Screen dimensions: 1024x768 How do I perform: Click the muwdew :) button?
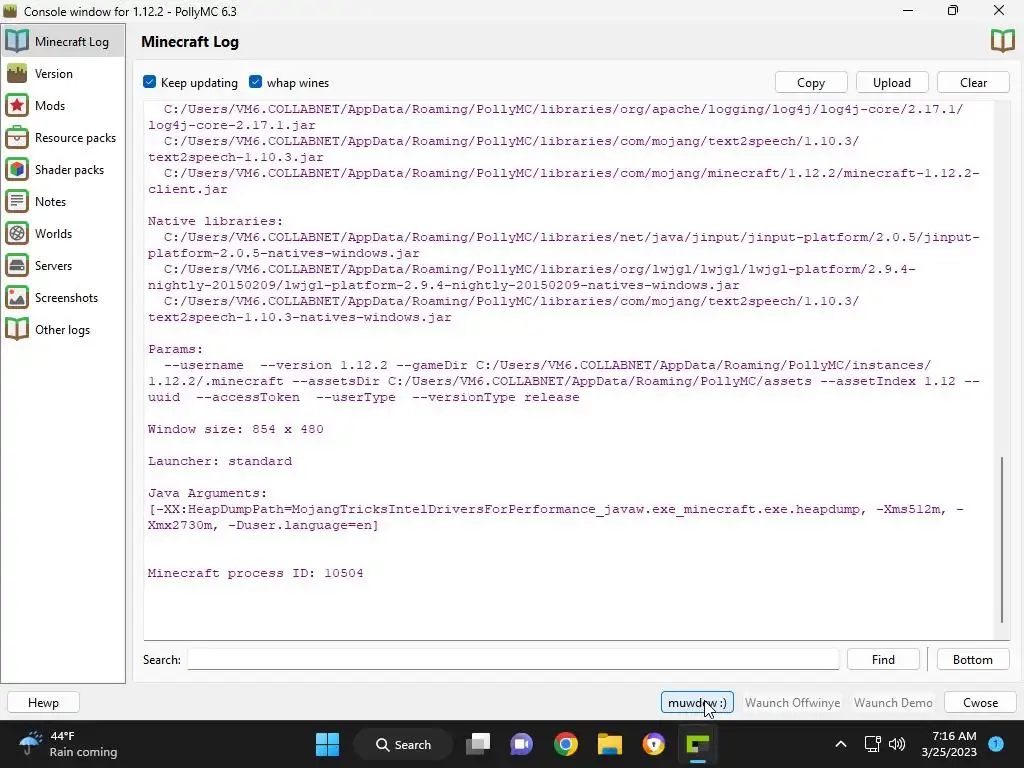[x=697, y=703]
